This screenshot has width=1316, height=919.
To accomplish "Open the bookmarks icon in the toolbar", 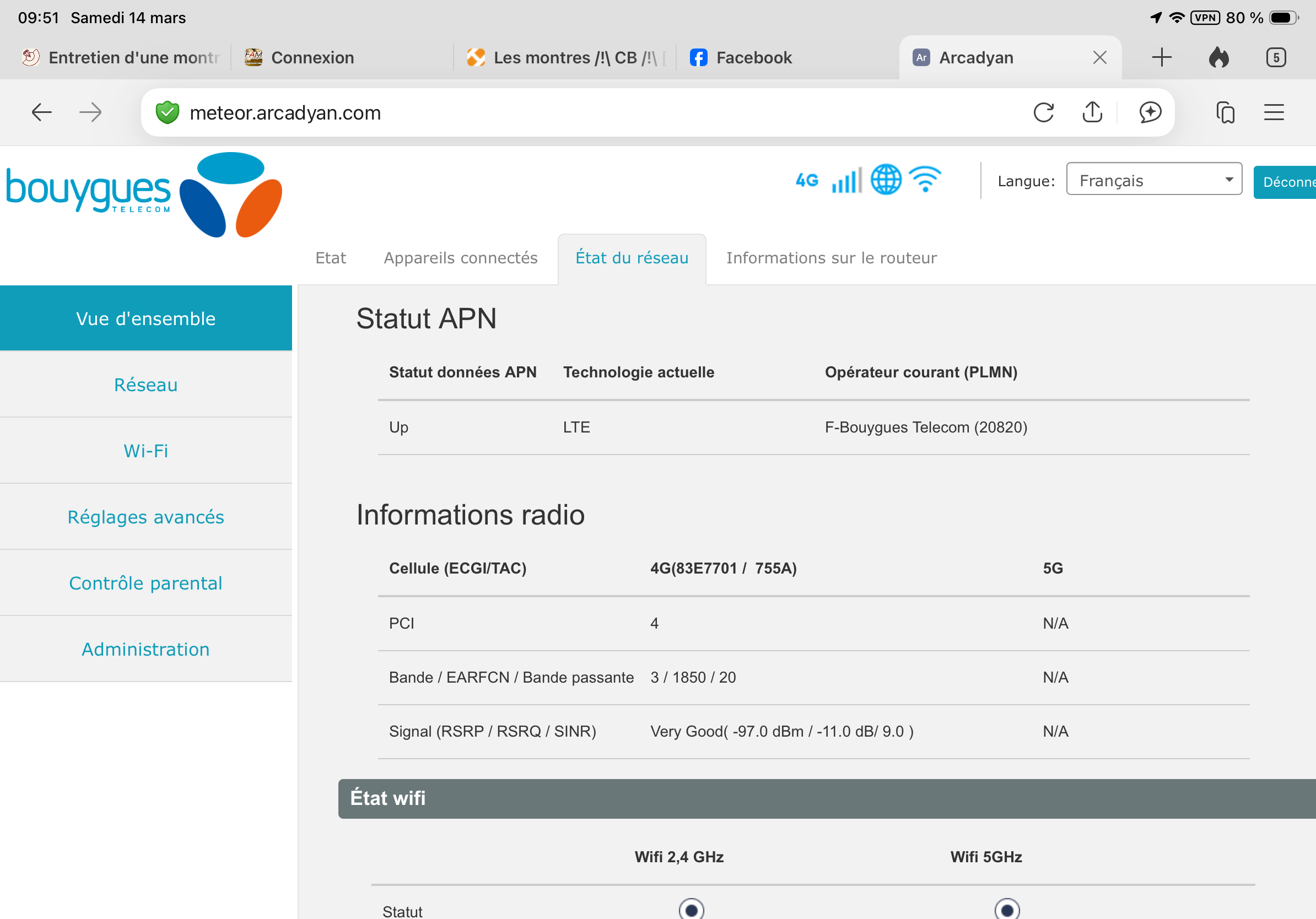I will pos(1226,112).
